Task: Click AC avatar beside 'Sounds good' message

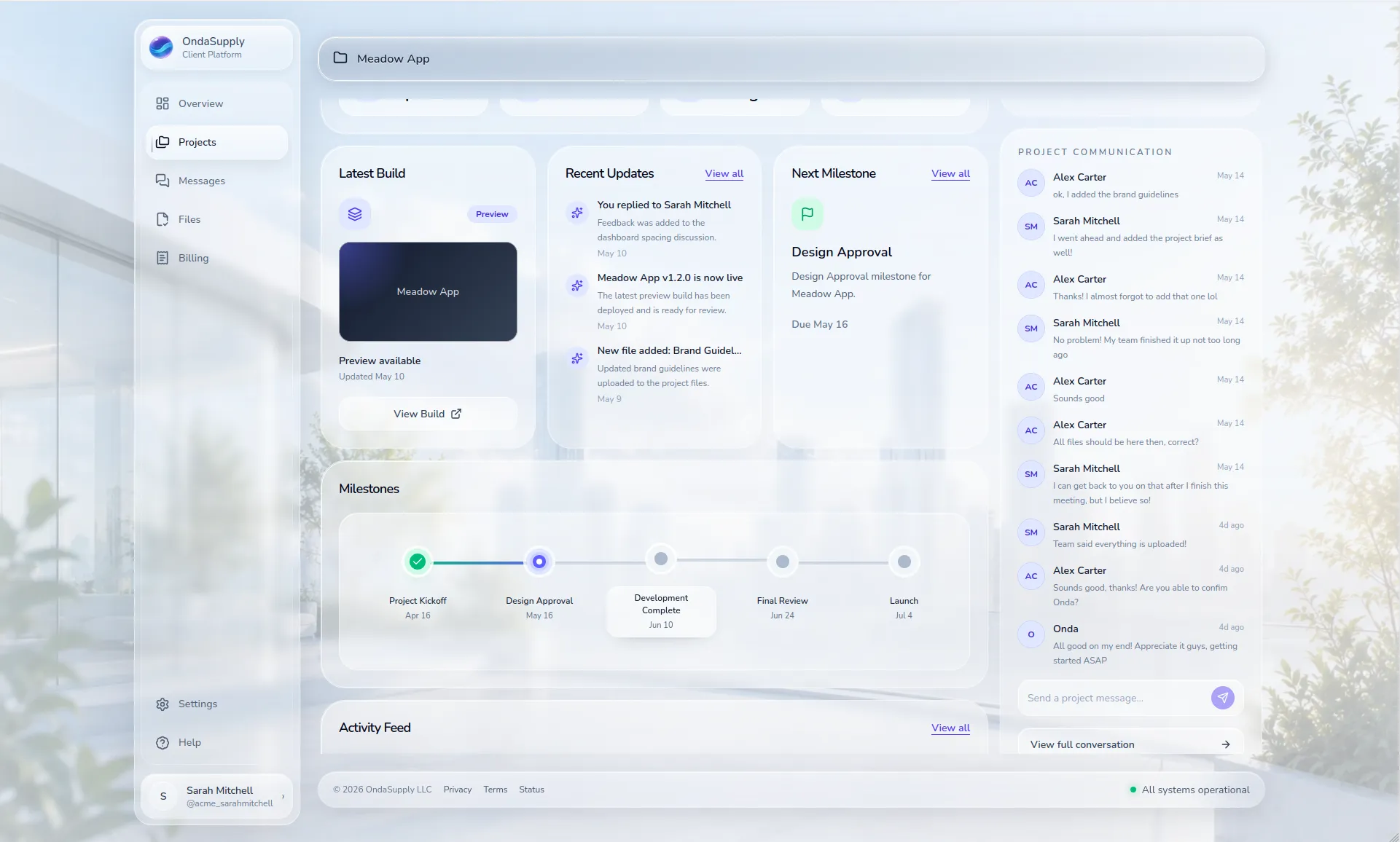Action: pos(1031,387)
